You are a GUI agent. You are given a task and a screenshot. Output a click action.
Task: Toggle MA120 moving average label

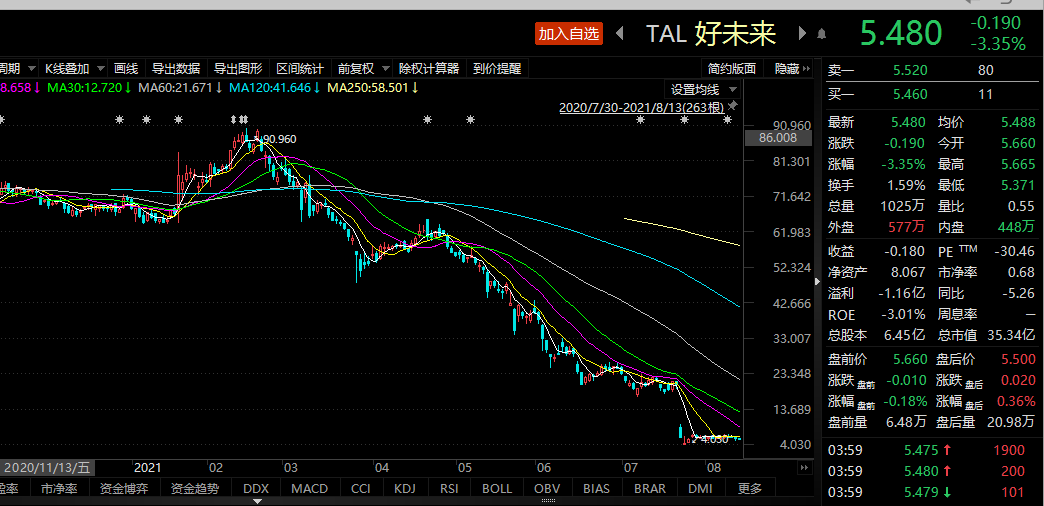[270, 88]
